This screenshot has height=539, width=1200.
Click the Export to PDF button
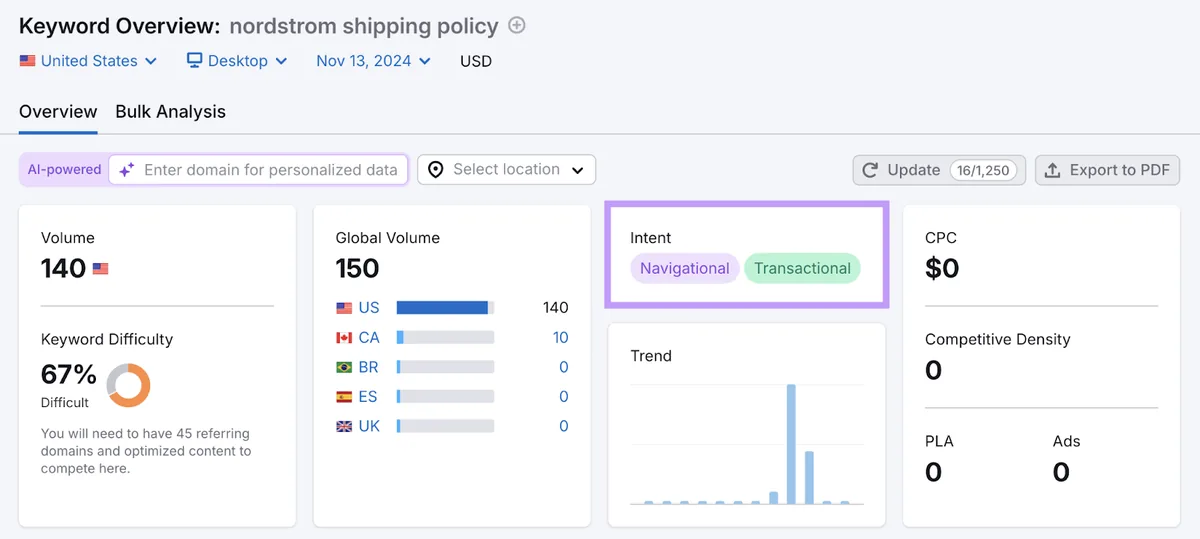(x=1108, y=170)
